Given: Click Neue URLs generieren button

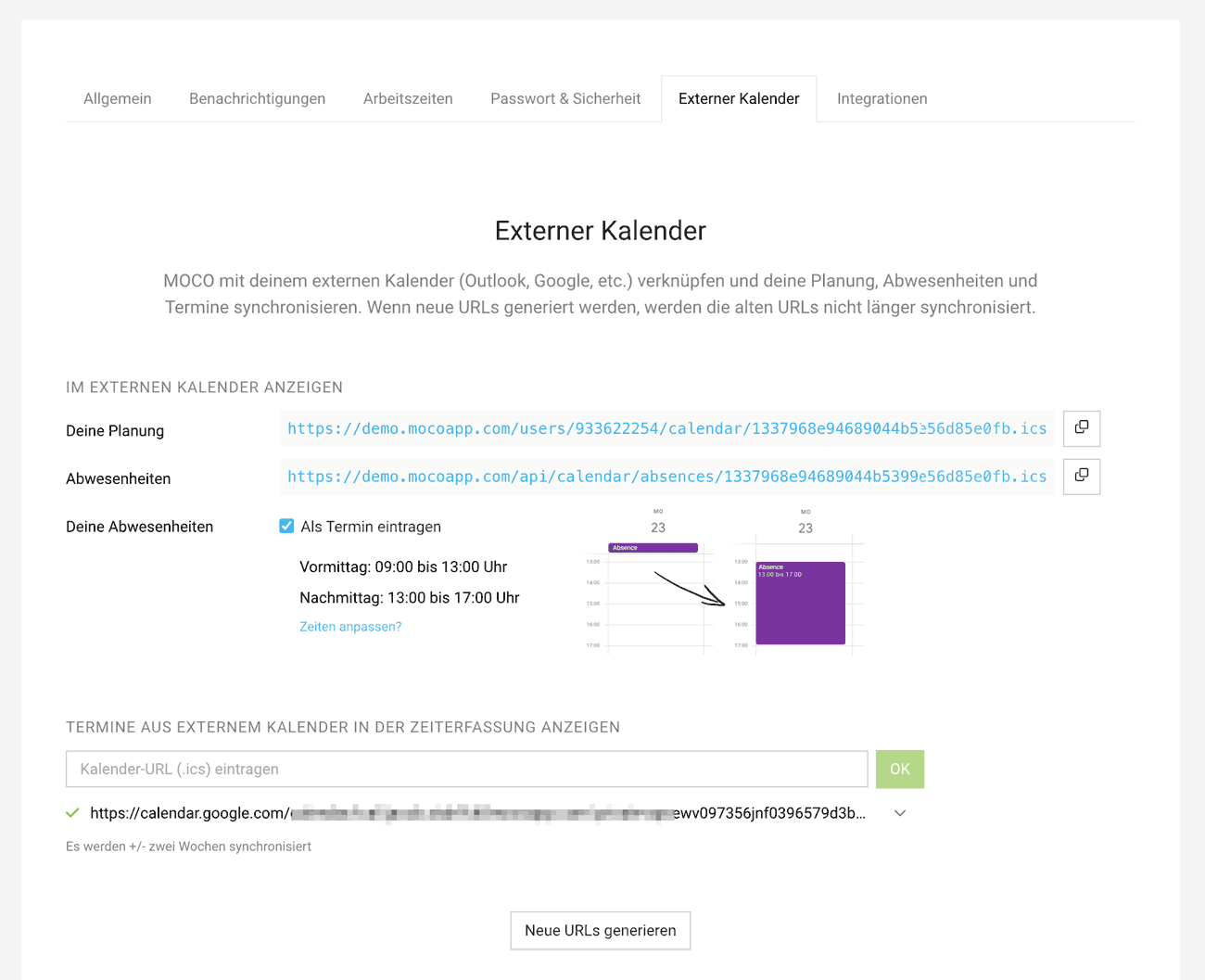Looking at the screenshot, I should 601,930.
